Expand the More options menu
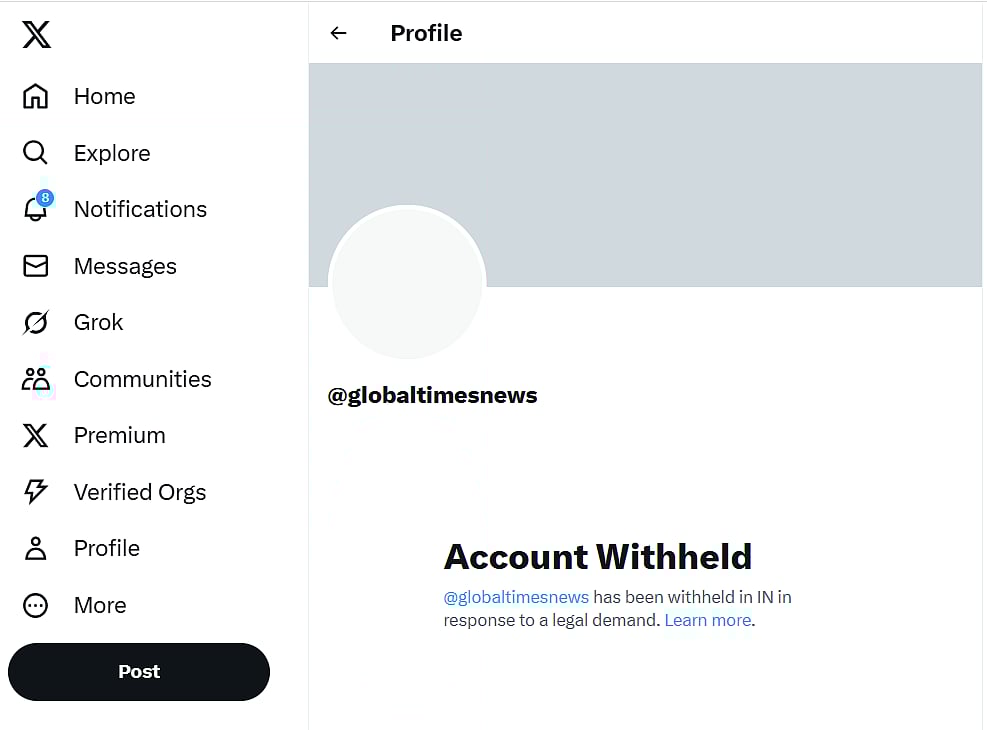Screen dimensions: 987x730 [36, 605]
